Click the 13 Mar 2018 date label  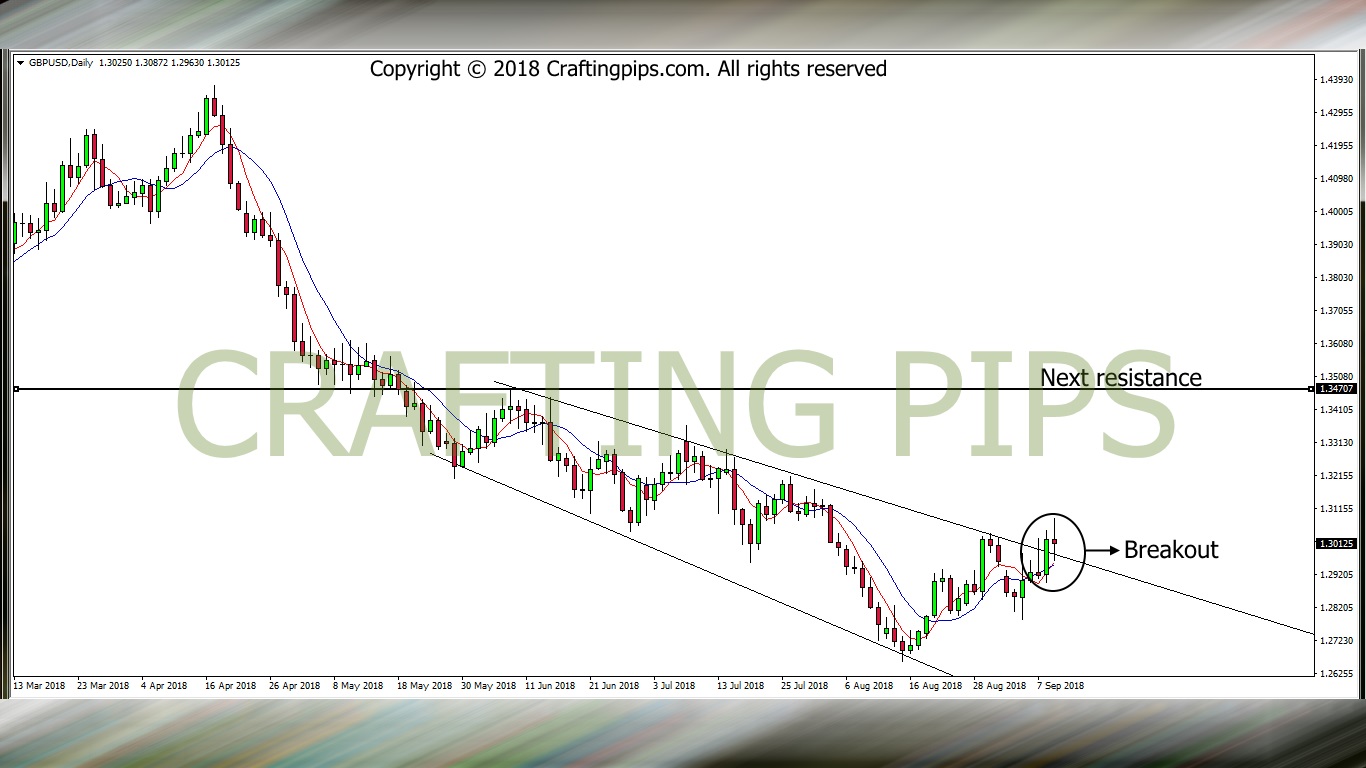[41, 686]
